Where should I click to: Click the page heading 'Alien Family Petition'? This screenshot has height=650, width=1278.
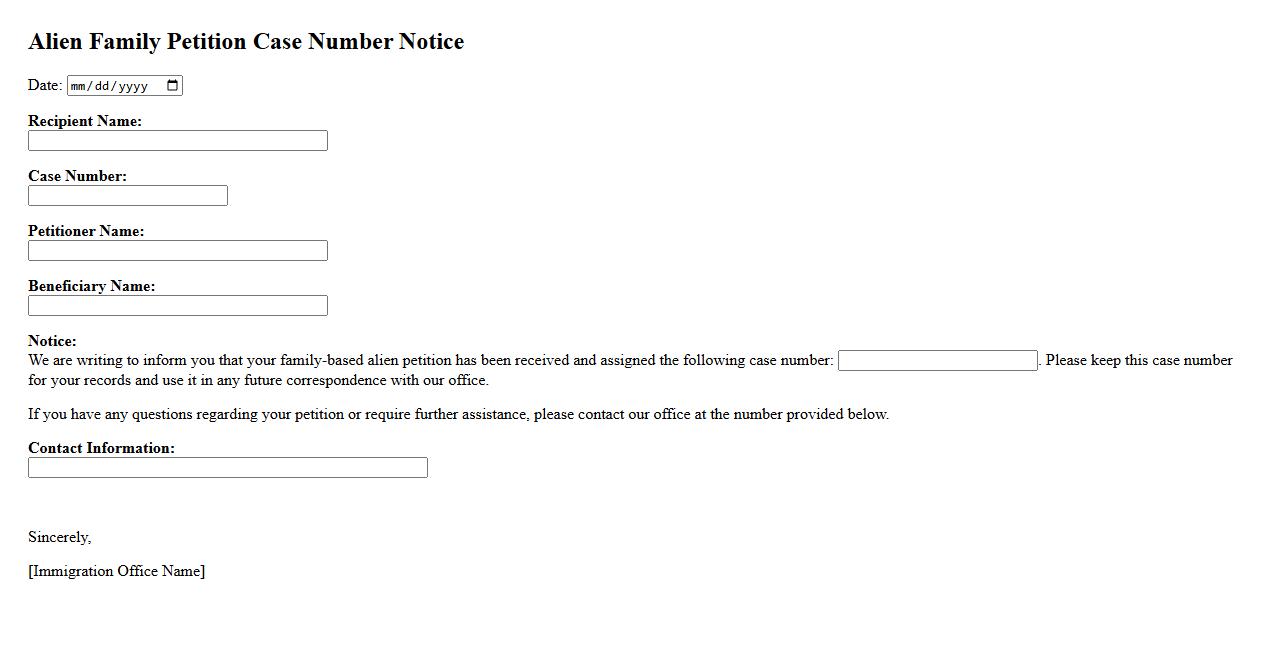pyautogui.click(x=246, y=42)
